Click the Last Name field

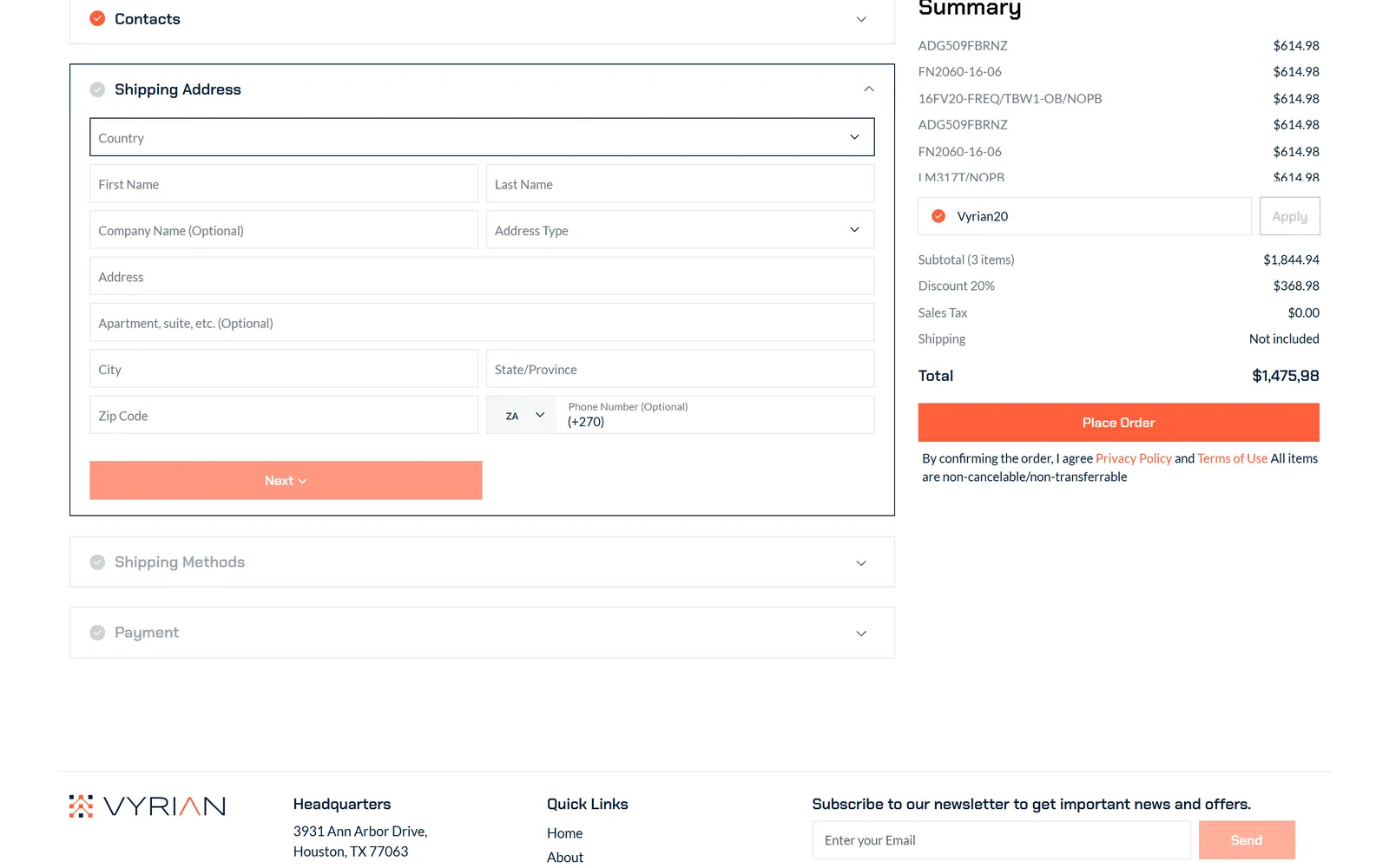pyautogui.click(x=680, y=184)
